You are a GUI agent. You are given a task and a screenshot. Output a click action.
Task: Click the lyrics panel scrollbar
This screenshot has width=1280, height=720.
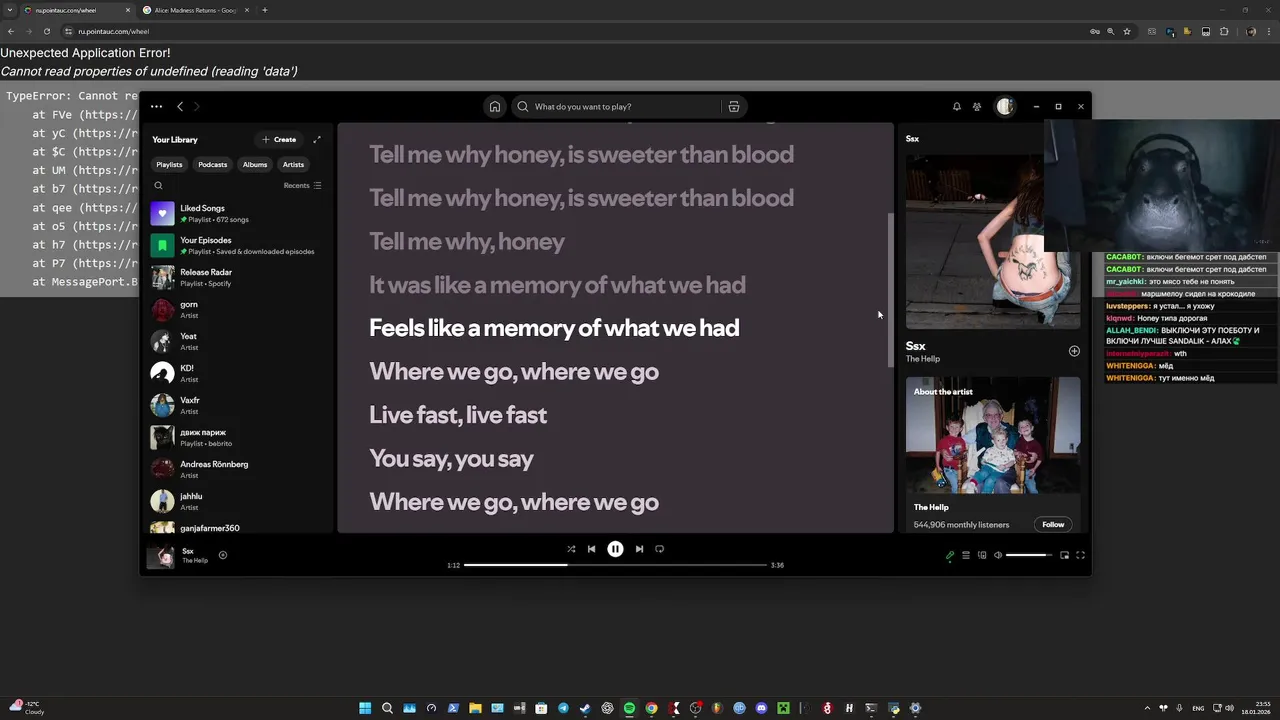[890, 291]
